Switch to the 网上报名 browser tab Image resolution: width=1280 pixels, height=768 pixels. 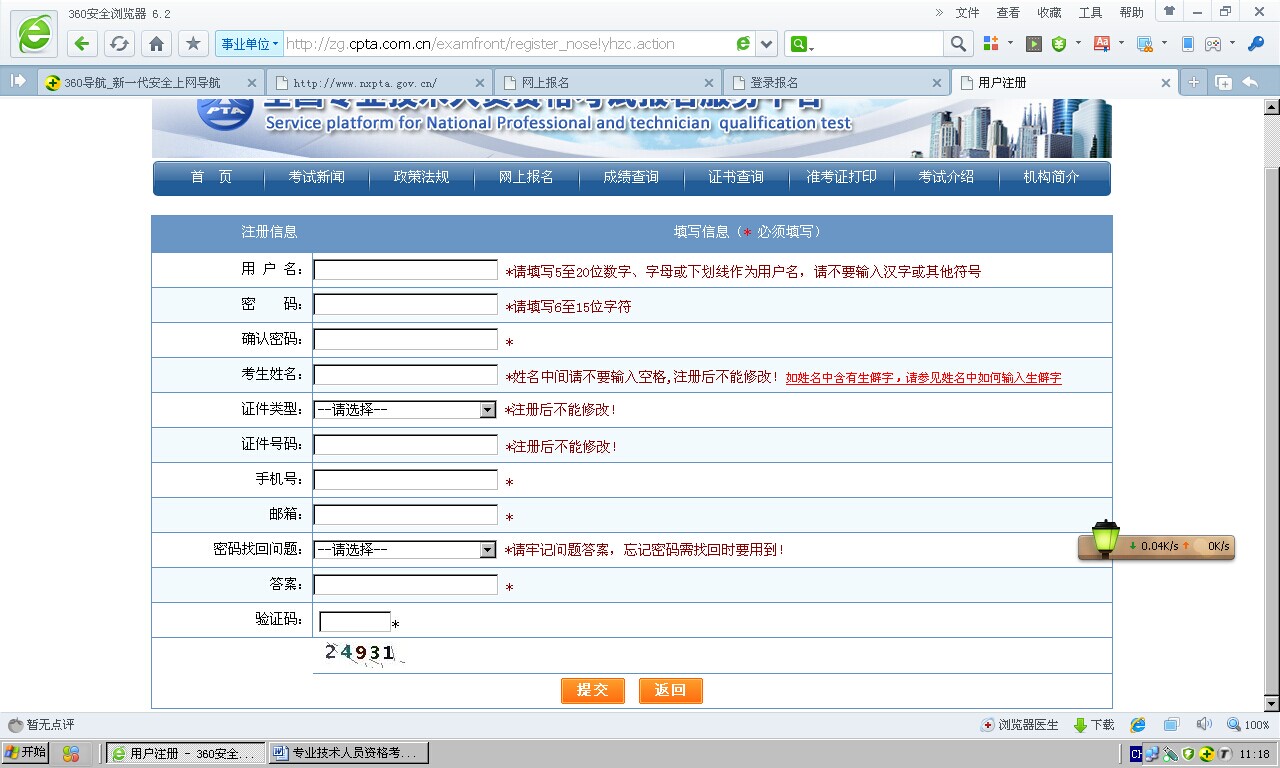click(x=608, y=83)
